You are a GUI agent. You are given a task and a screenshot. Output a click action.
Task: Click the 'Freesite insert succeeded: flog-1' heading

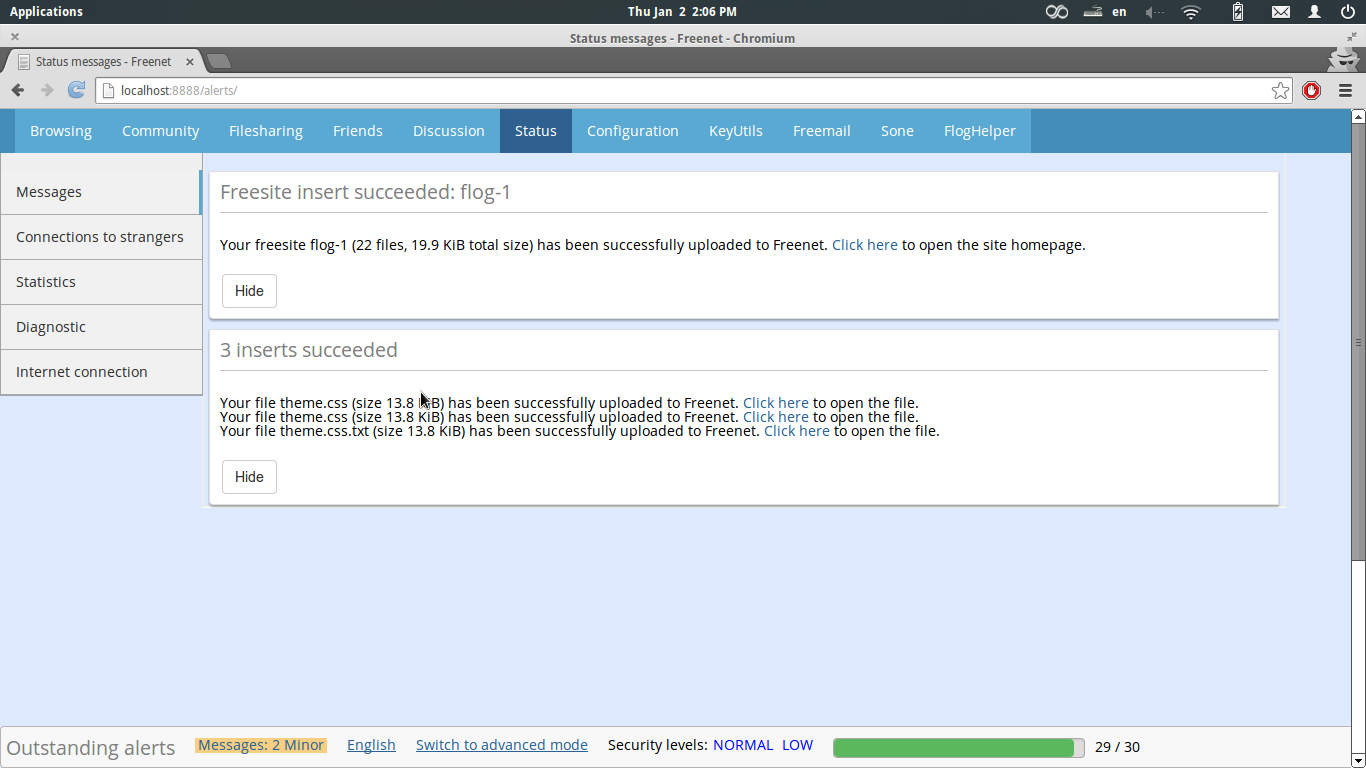coord(366,192)
